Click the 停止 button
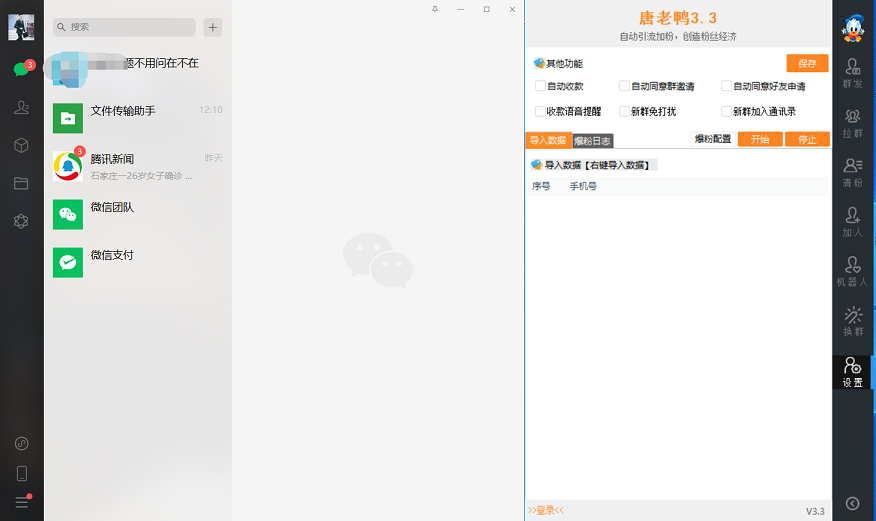The width and height of the screenshot is (876, 521). tap(807, 139)
